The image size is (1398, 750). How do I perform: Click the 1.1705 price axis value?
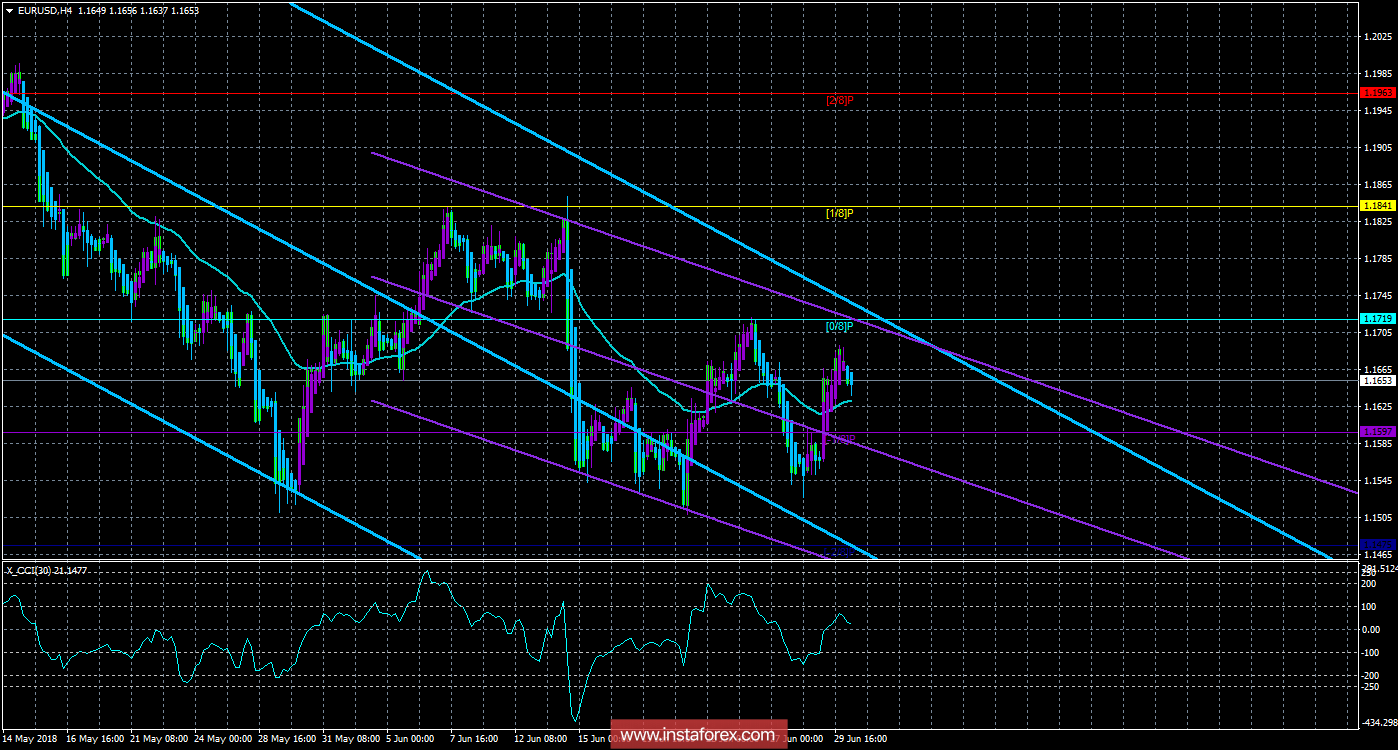1378,332
